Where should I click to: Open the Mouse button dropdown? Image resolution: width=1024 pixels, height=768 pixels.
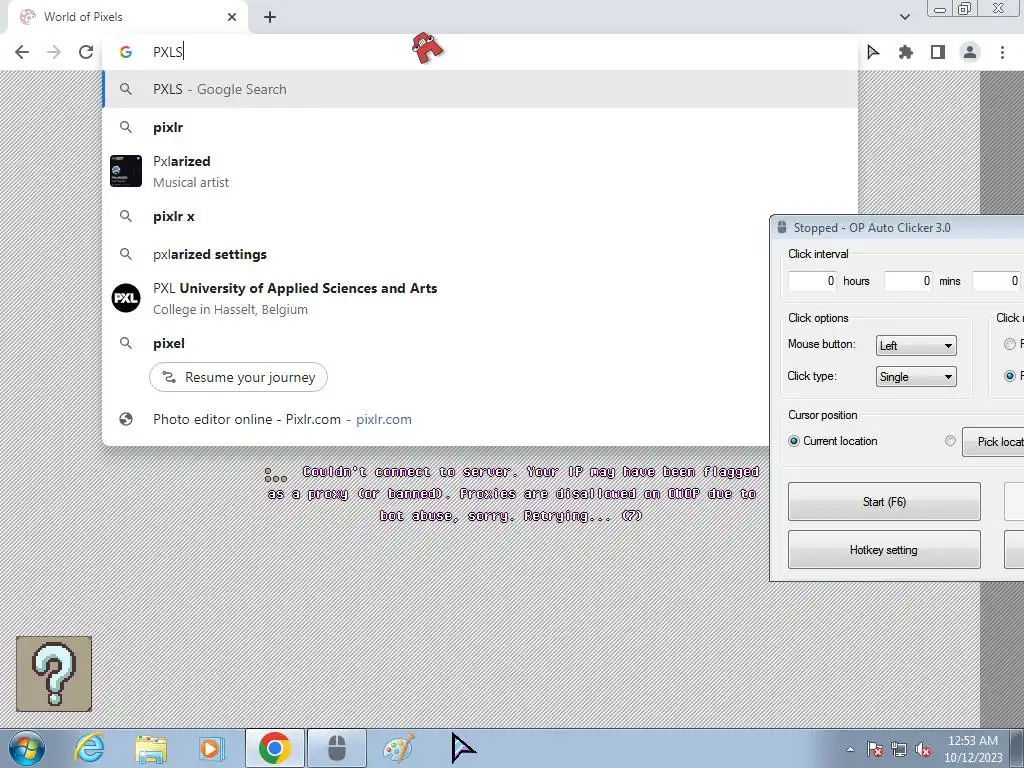pos(916,345)
